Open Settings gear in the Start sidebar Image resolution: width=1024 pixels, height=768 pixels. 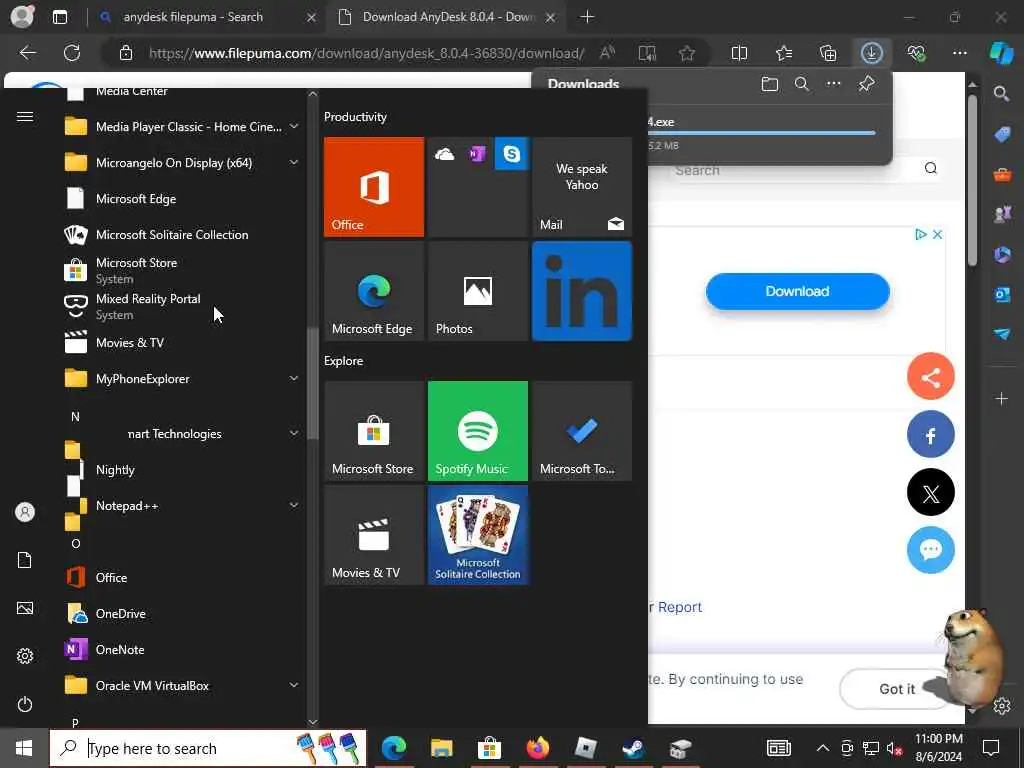tap(25, 656)
